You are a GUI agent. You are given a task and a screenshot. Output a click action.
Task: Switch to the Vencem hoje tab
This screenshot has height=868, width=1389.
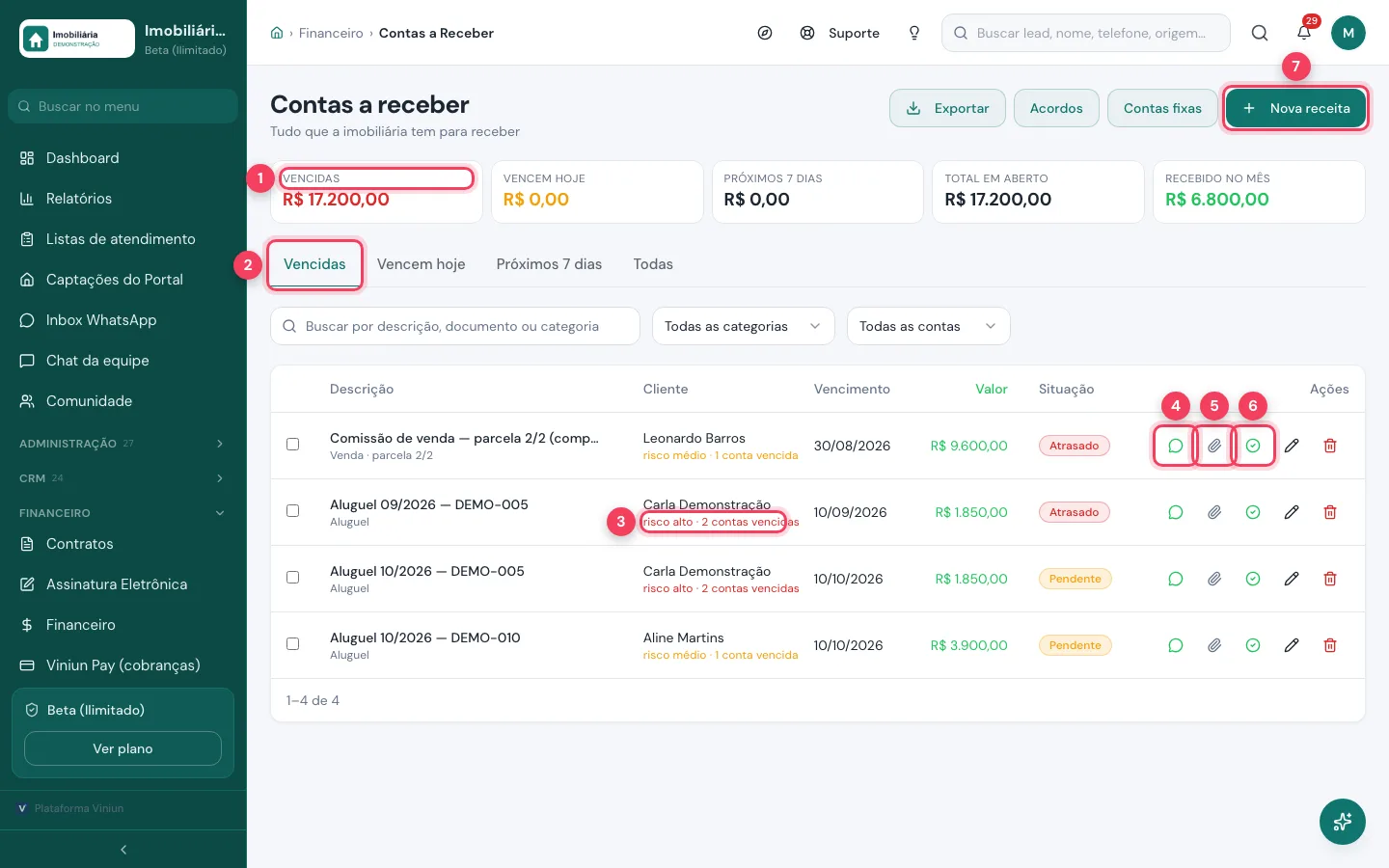pos(421,264)
